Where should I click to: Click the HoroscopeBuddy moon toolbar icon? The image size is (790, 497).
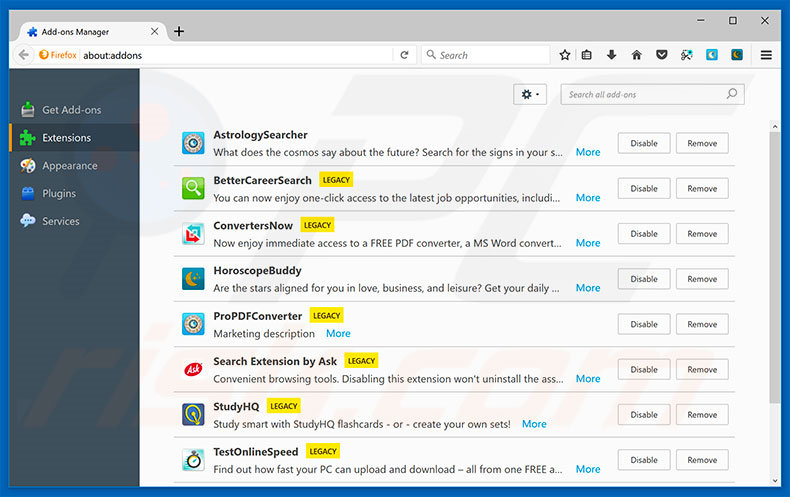pos(737,55)
